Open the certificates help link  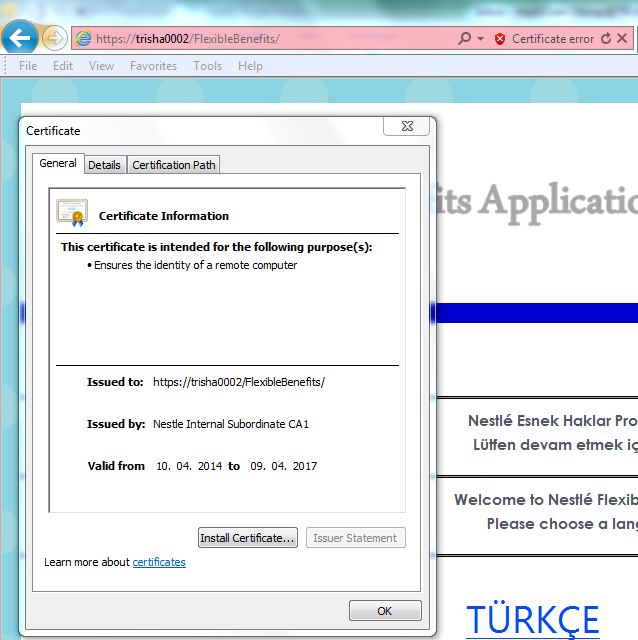click(159, 562)
